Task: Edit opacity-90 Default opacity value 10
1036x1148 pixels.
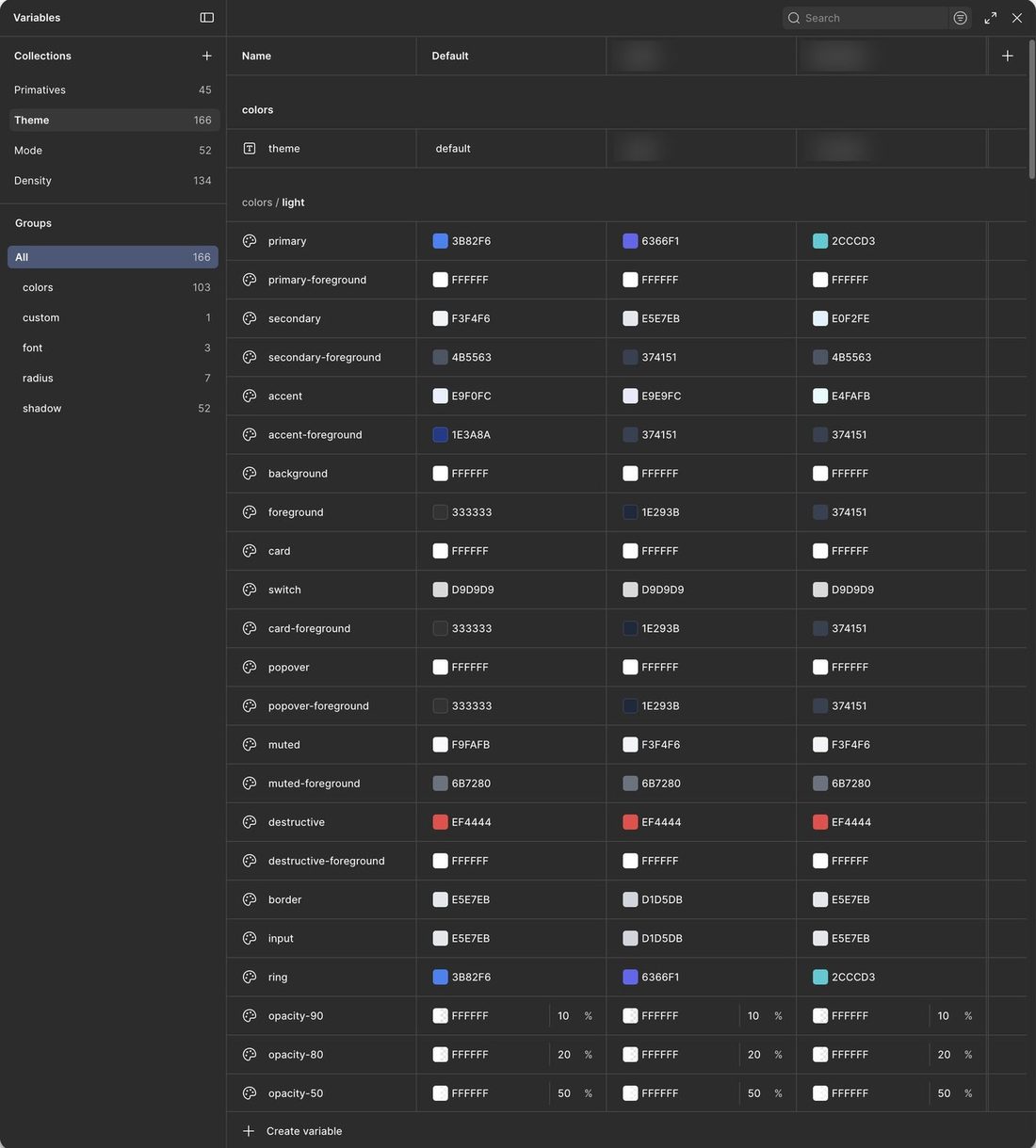Action: tap(563, 1016)
